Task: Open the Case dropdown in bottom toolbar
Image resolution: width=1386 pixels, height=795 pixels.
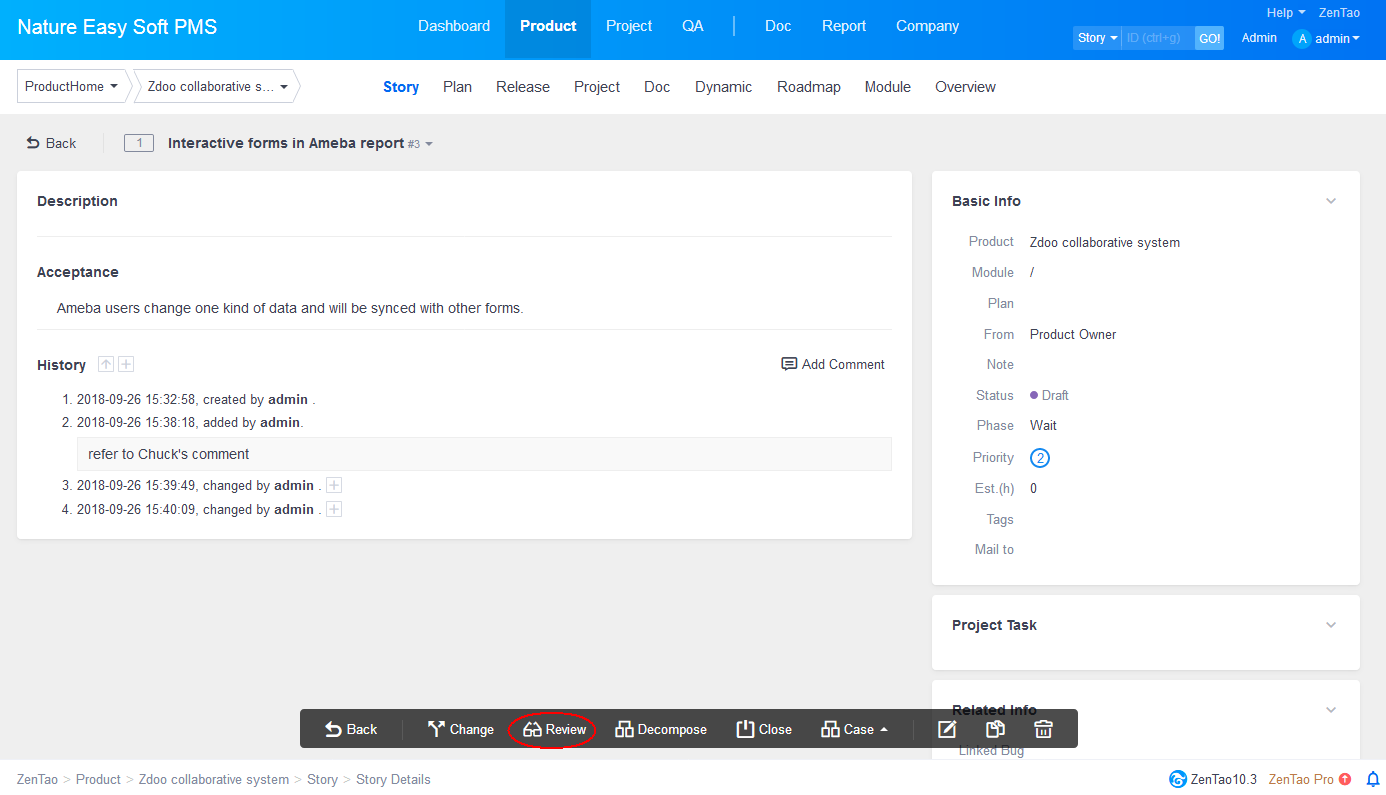Action: tap(855, 729)
